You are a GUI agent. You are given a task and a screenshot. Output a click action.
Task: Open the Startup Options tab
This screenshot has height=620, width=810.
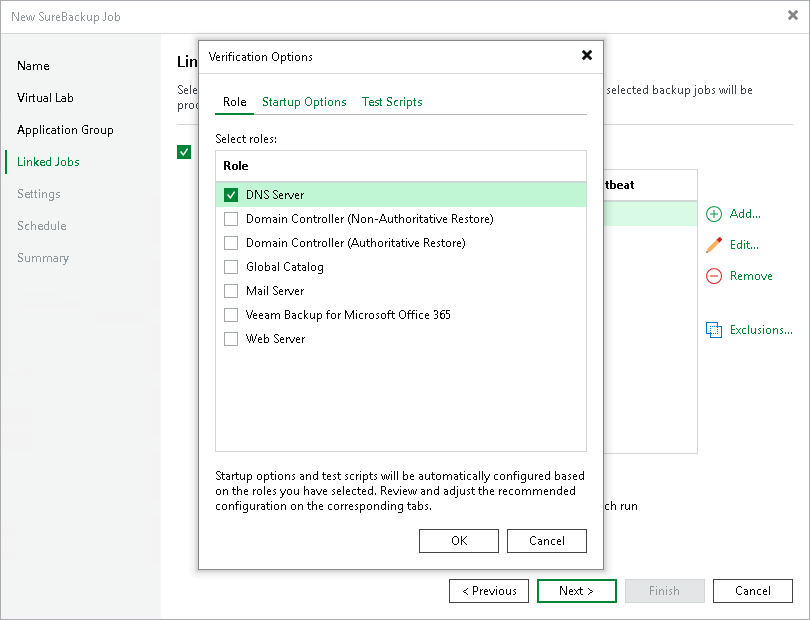[x=304, y=102]
